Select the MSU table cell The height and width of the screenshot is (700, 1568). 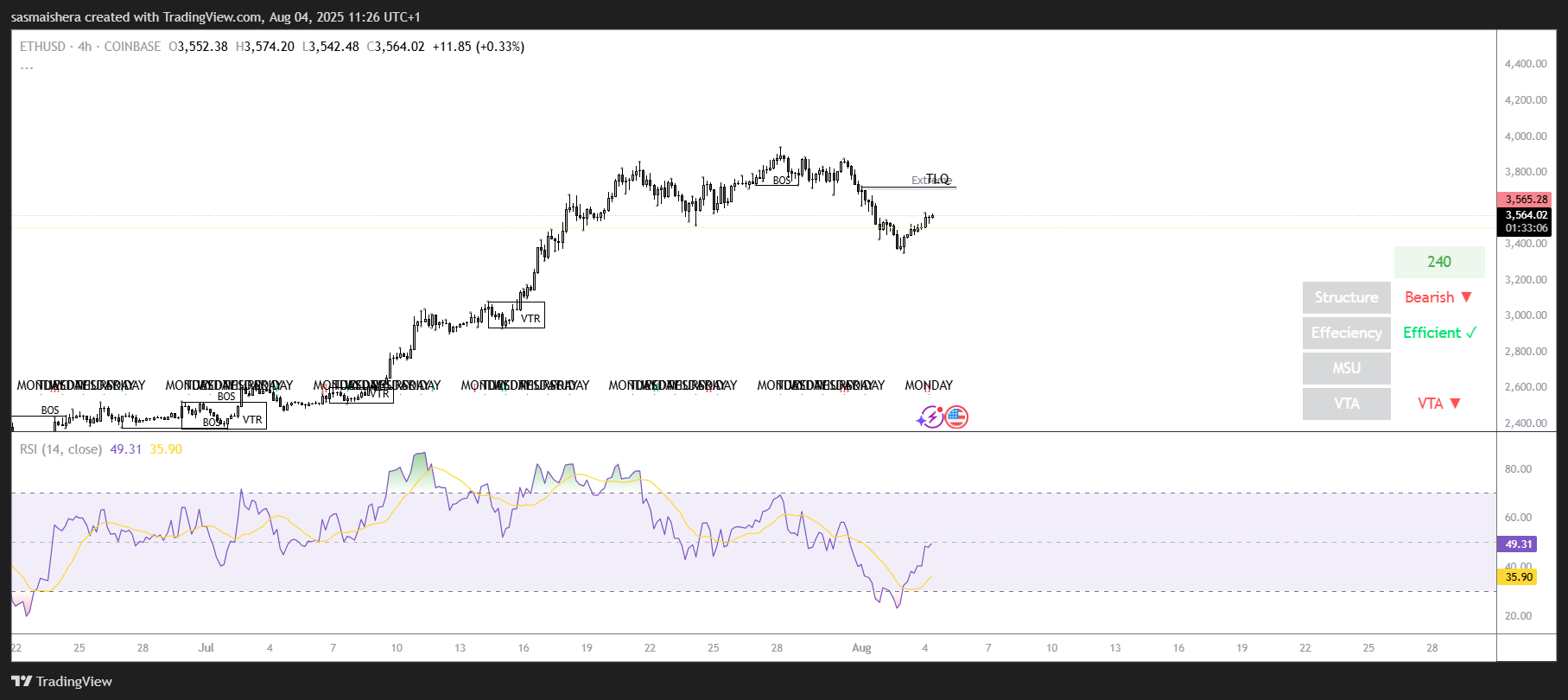[1346, 368]
